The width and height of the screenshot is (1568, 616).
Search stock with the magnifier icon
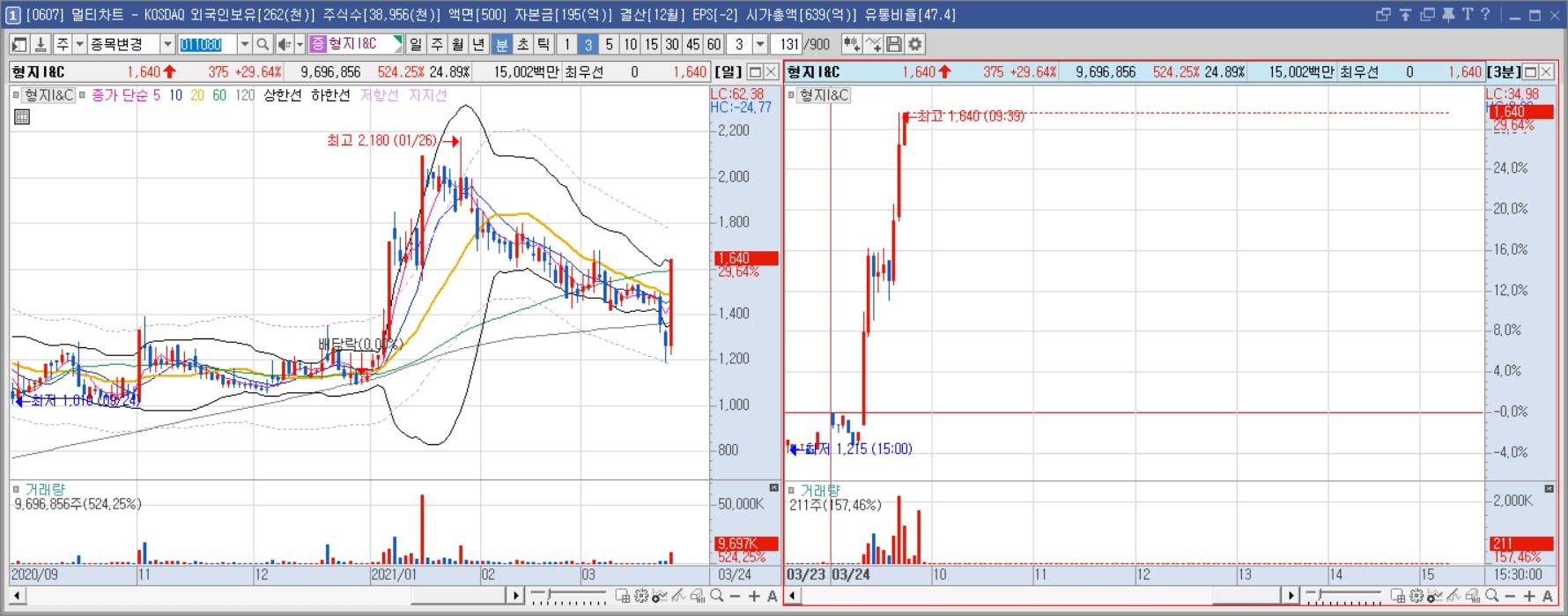(263, 44)
